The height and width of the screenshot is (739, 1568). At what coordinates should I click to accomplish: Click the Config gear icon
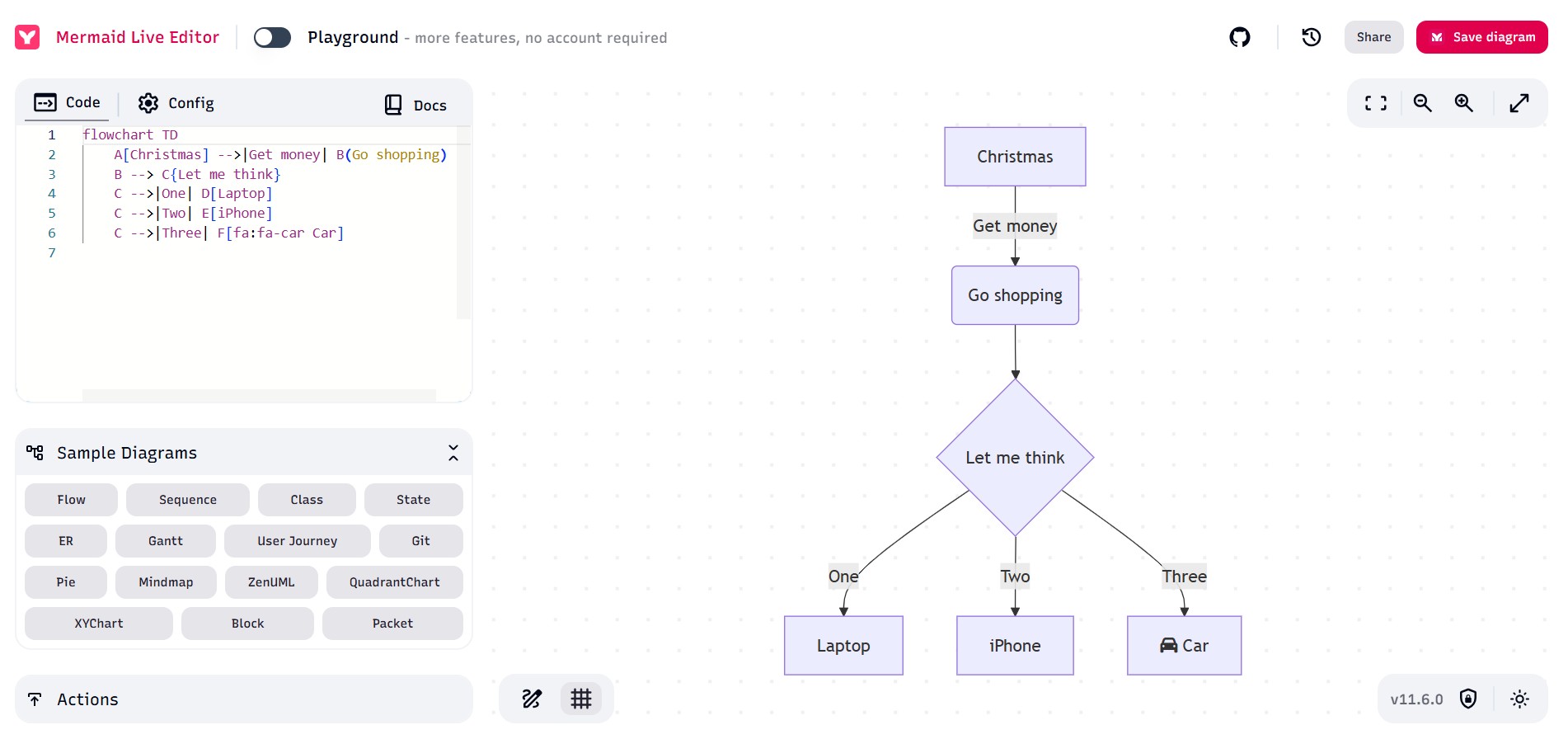(148, 103)
